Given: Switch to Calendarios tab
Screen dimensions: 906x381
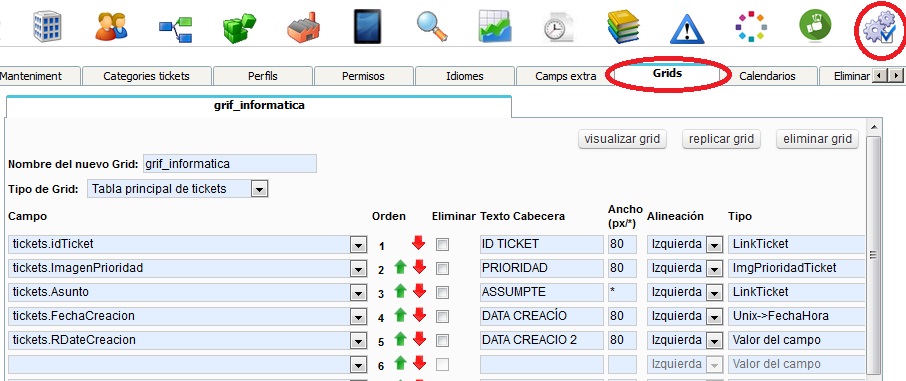Looking at the screenshot, I should pyautogui.click(x=767, y=76).
